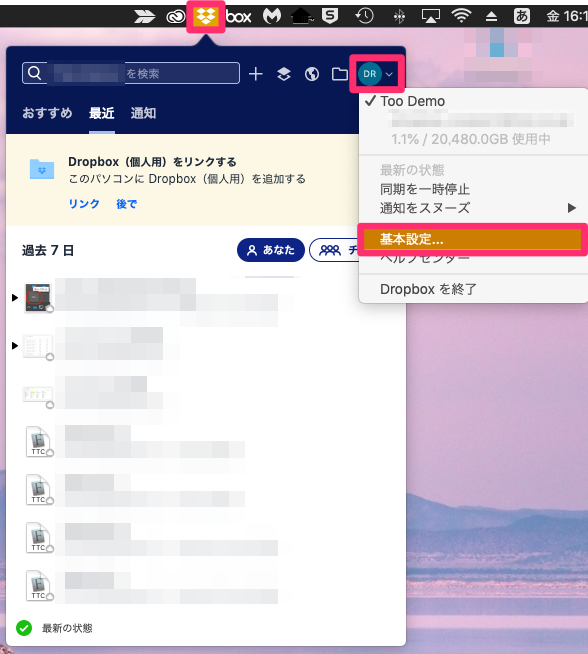
Task: Click the 後で link in banner
Action: pyautogui.click(x=126, y=204)
